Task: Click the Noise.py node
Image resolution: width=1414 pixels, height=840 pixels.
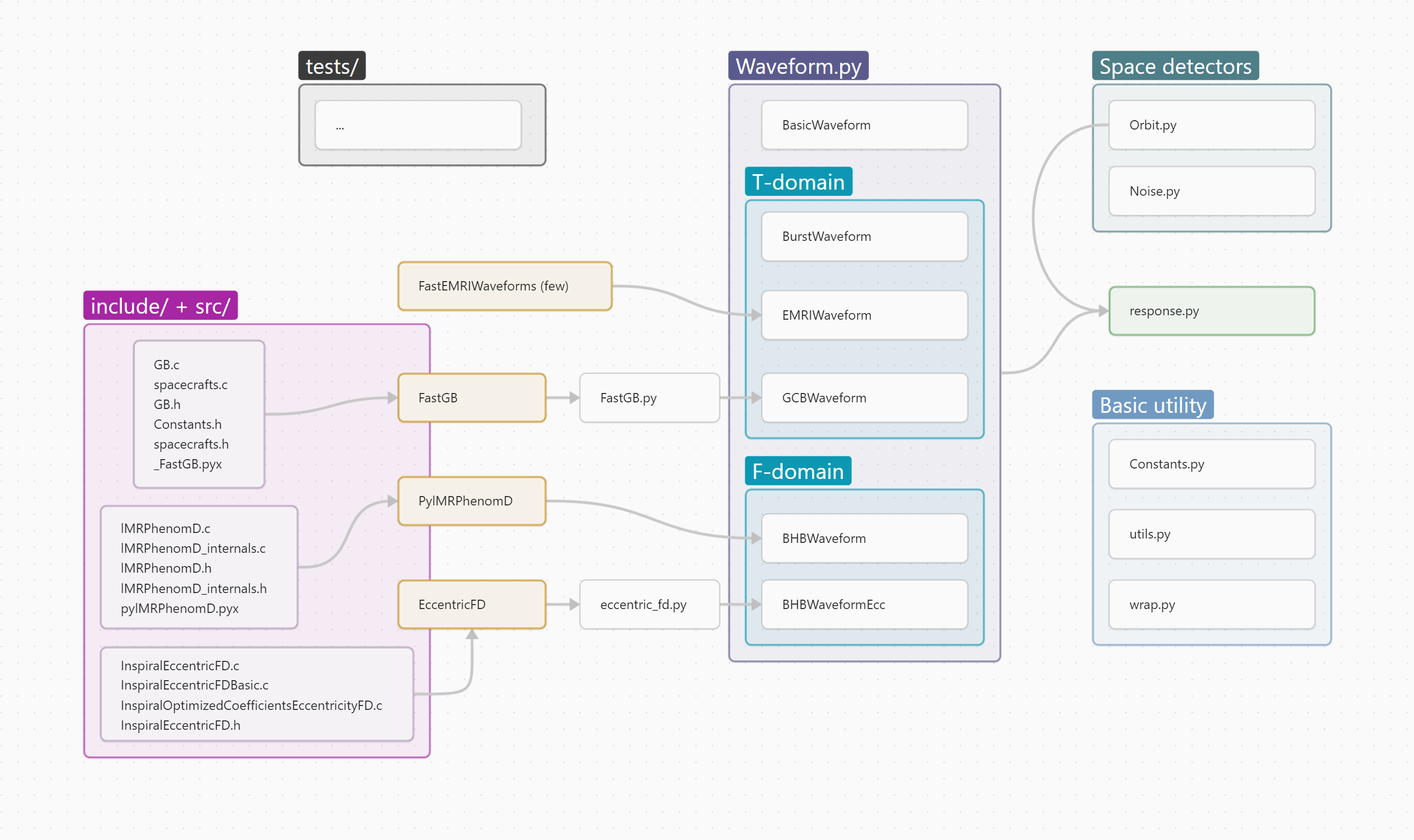Action: (1211, 191)
